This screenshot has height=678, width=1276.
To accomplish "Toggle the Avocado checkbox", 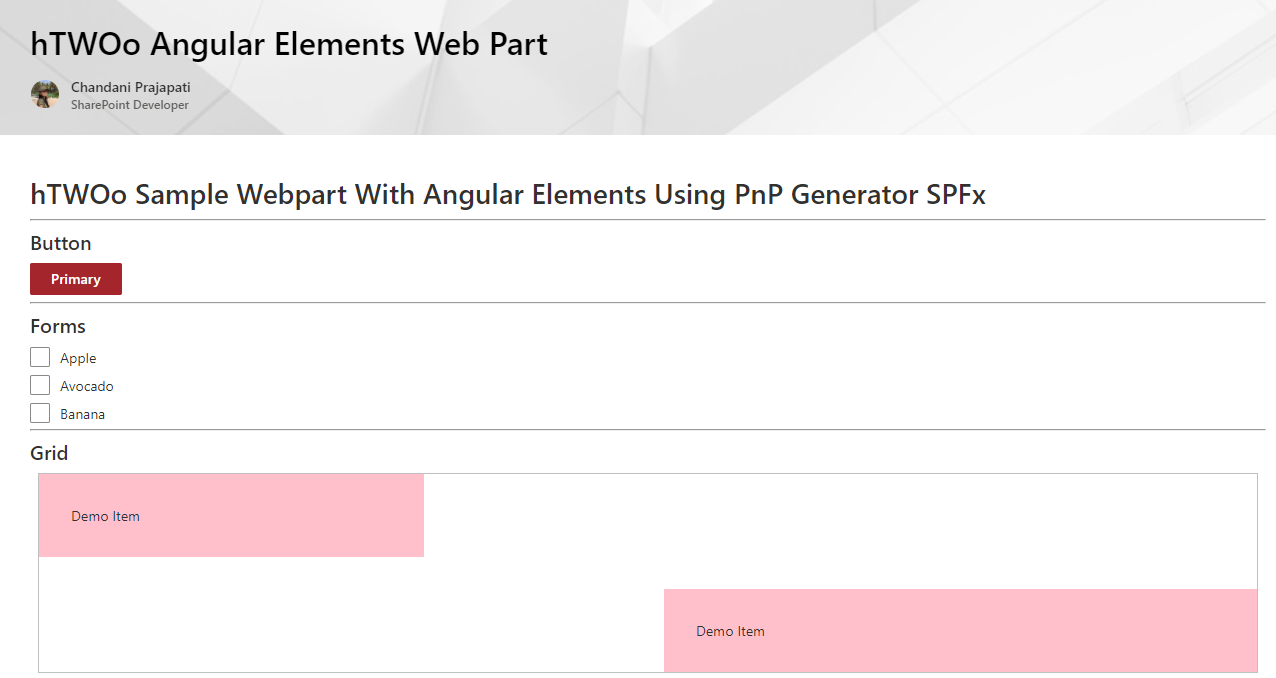I will point(40,385).
